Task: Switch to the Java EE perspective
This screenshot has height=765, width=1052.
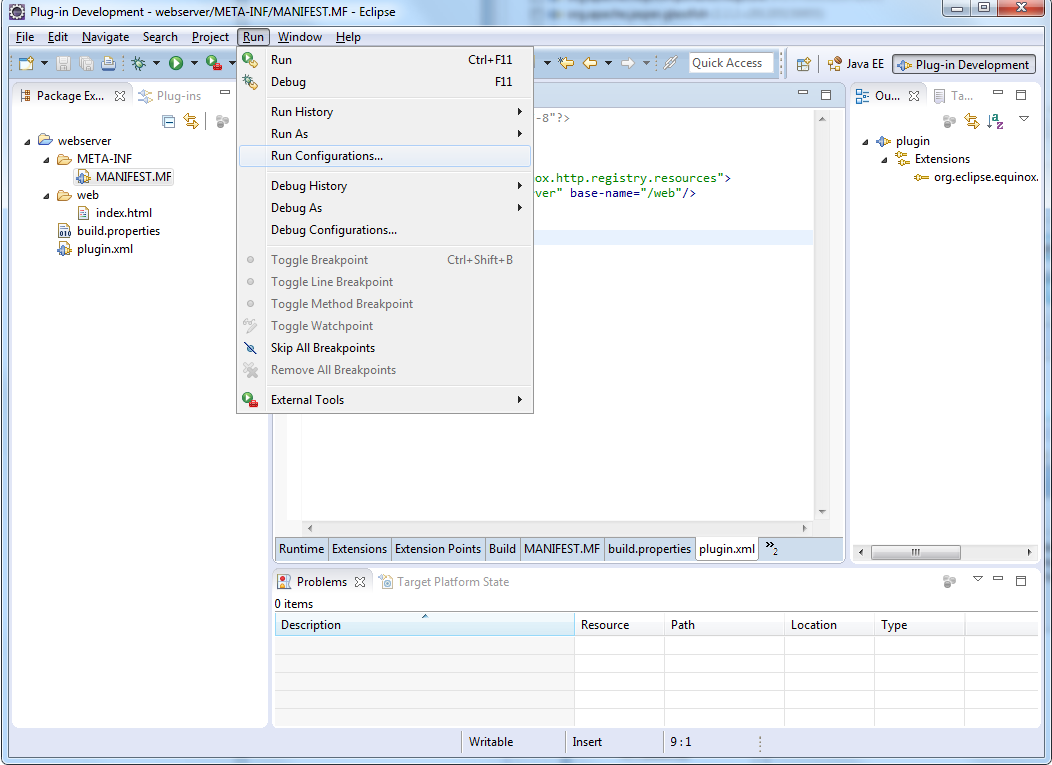Action: pos(856,64)
